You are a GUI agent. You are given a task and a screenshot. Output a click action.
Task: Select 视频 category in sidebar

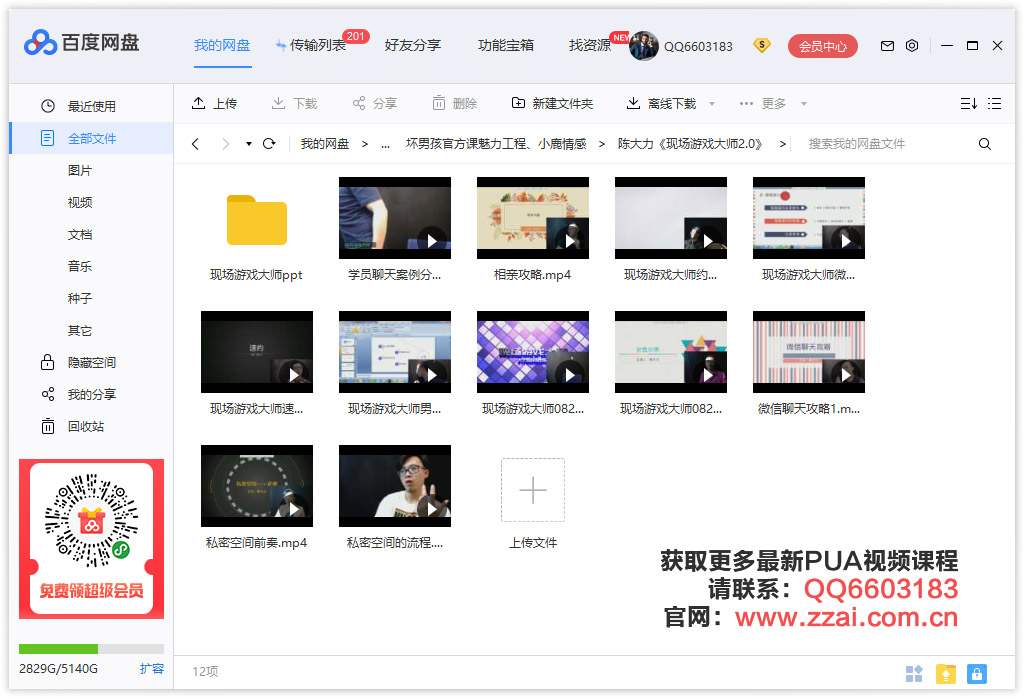pyautogui.click(x=80, y=202)
